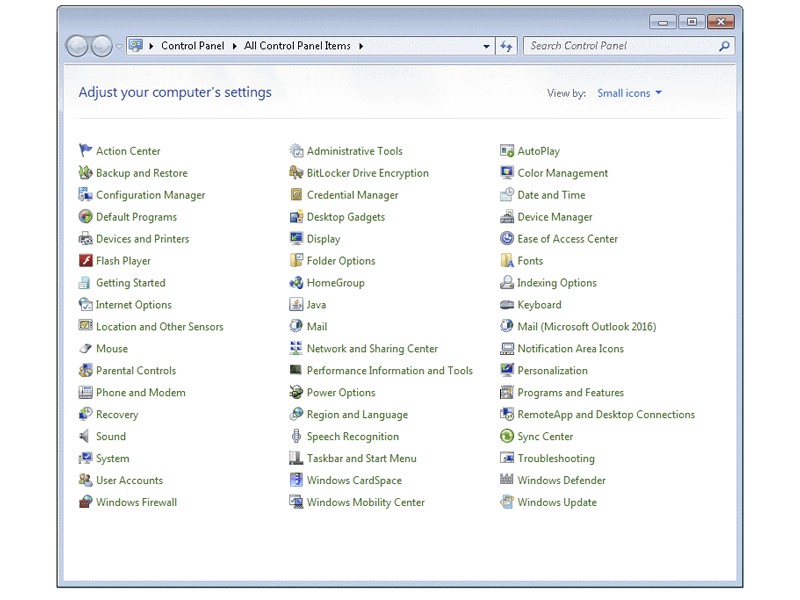This screenshot has height=600, width=800.
Task: Open the Recovery link
Action: [117, 414]
